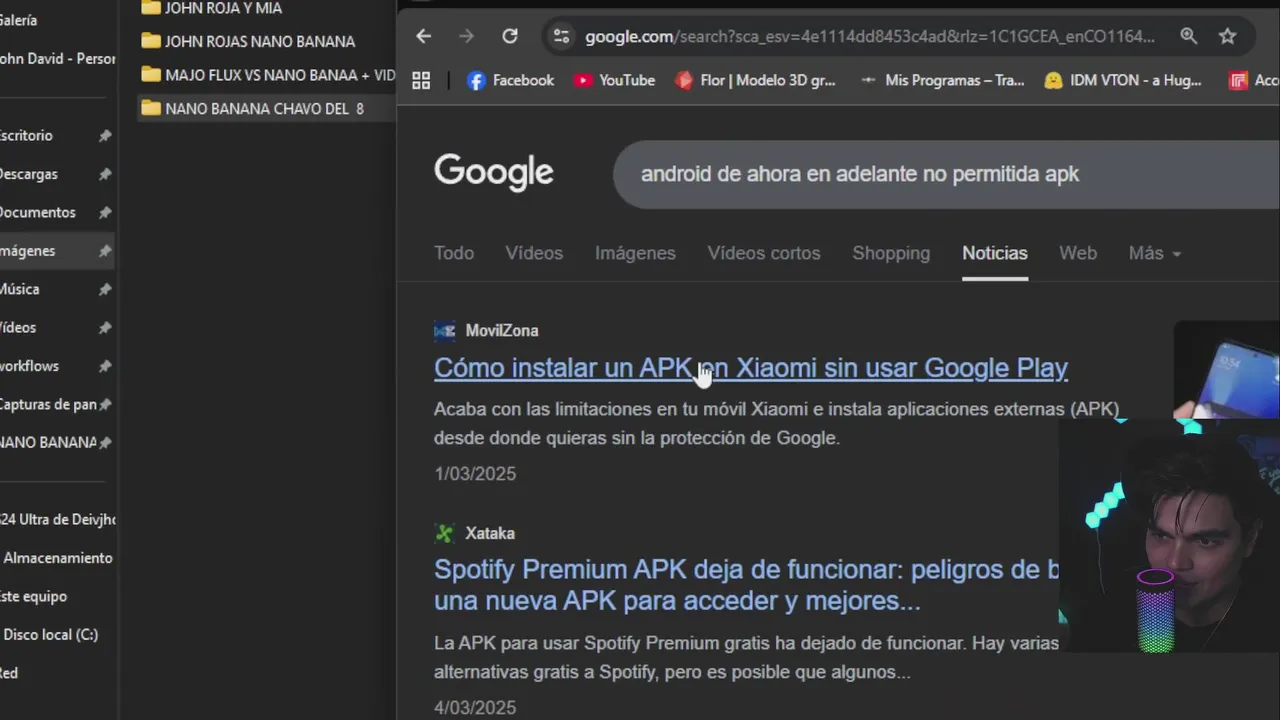Open Descargas in Explorer sidebar

(x=28, y=174)
